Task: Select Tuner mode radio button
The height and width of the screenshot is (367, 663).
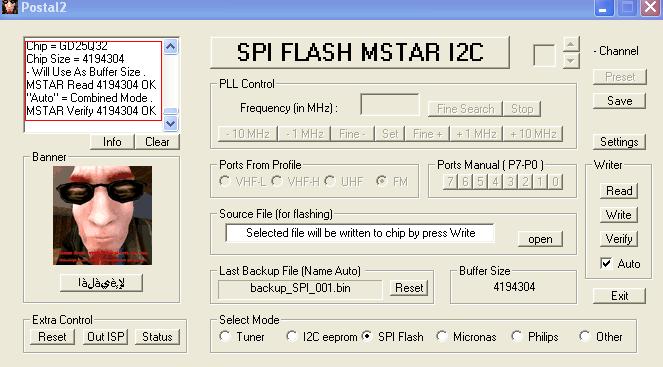Action: (x=225, y=337)
